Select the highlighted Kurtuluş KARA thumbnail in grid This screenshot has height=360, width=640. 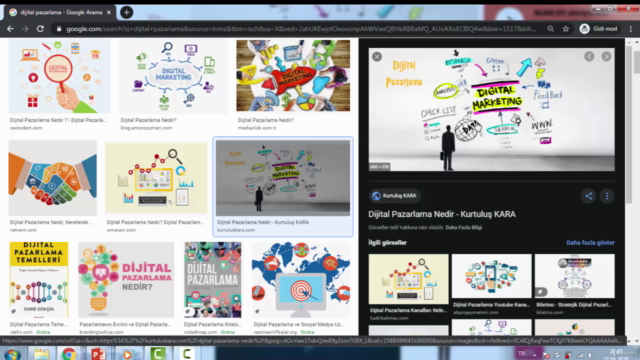283,178
